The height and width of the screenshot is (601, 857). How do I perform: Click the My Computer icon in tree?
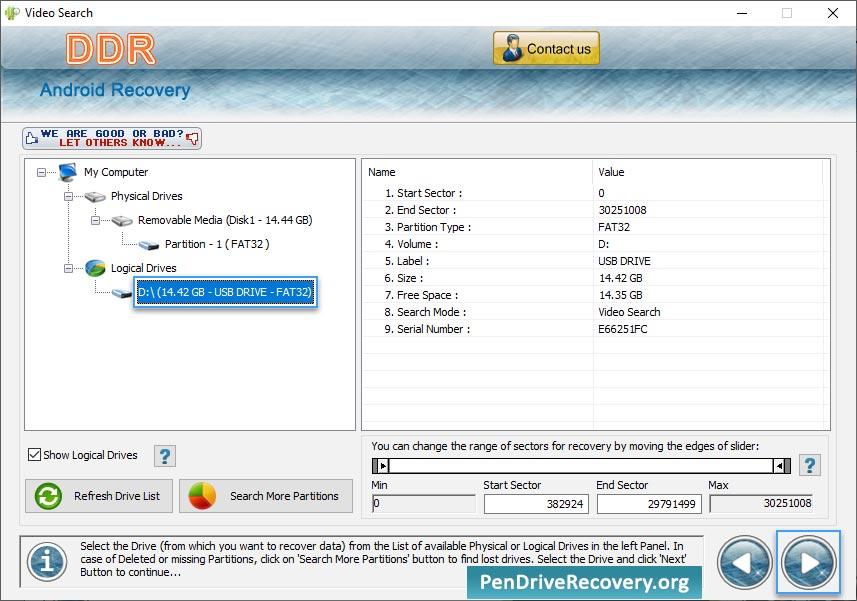pyautogui.click(x=68, y=172)
